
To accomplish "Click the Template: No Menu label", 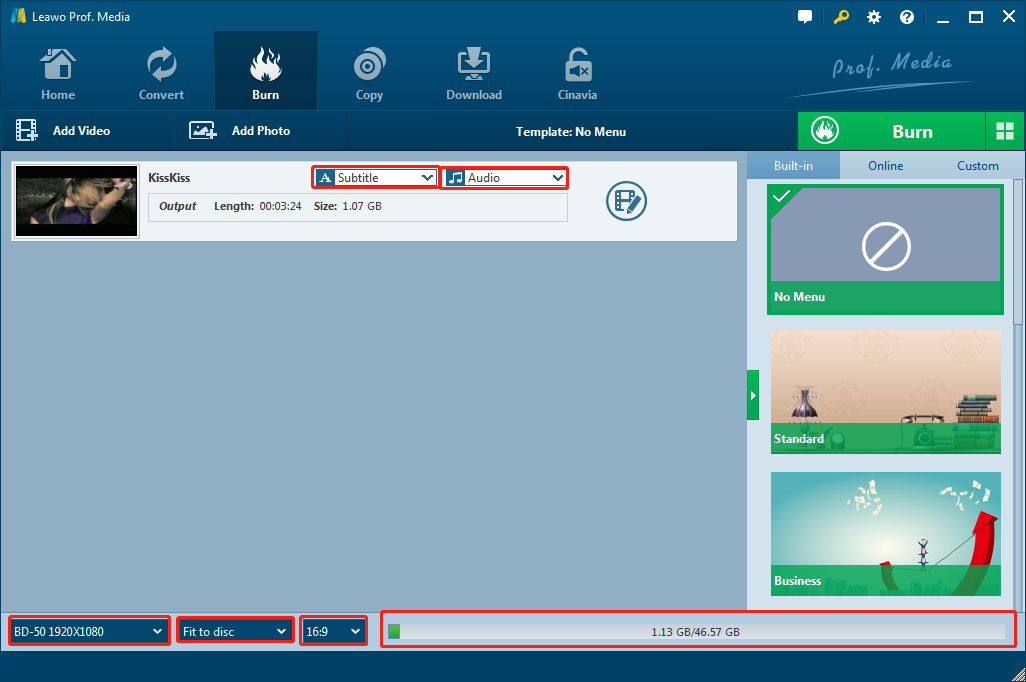I will pos(571,132).
